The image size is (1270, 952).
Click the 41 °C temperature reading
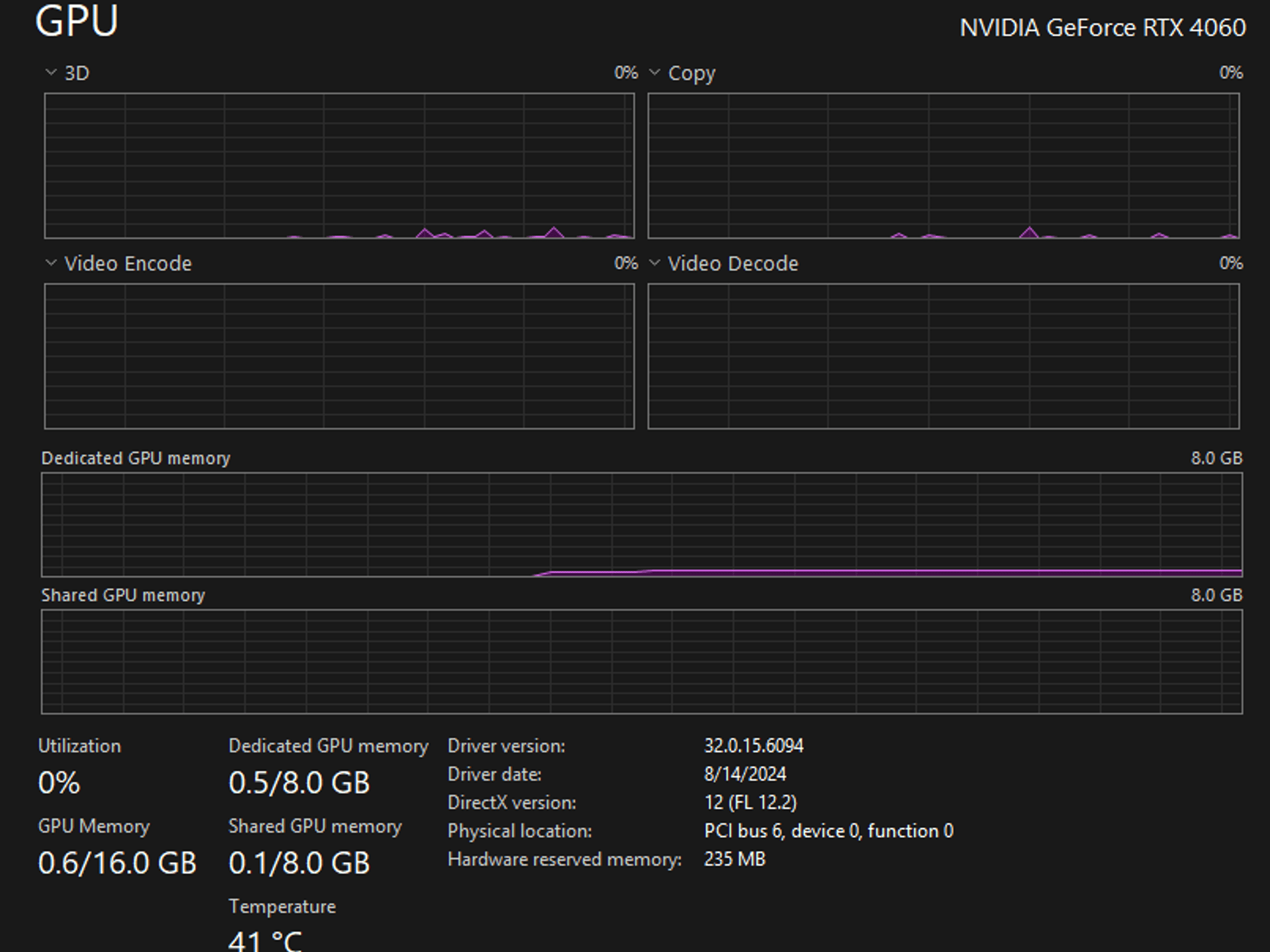[x=265, y=941]
